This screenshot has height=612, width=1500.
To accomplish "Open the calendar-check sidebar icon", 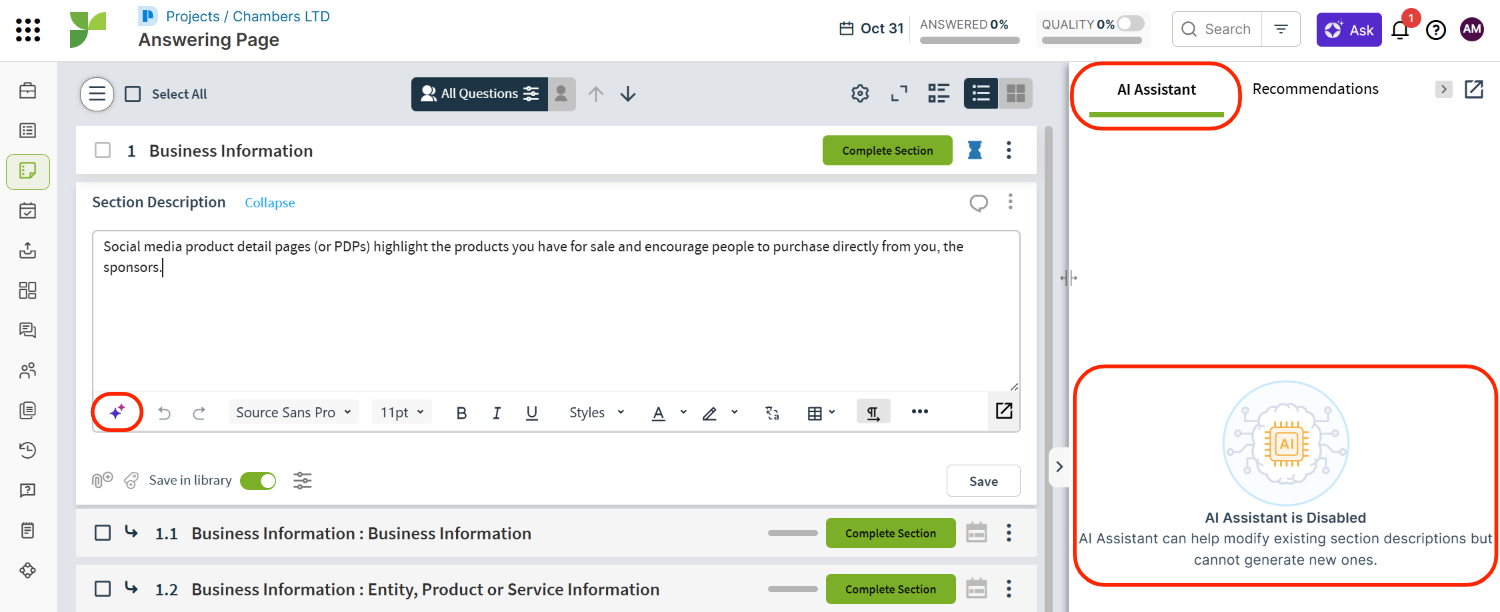I will pos(28,211).
